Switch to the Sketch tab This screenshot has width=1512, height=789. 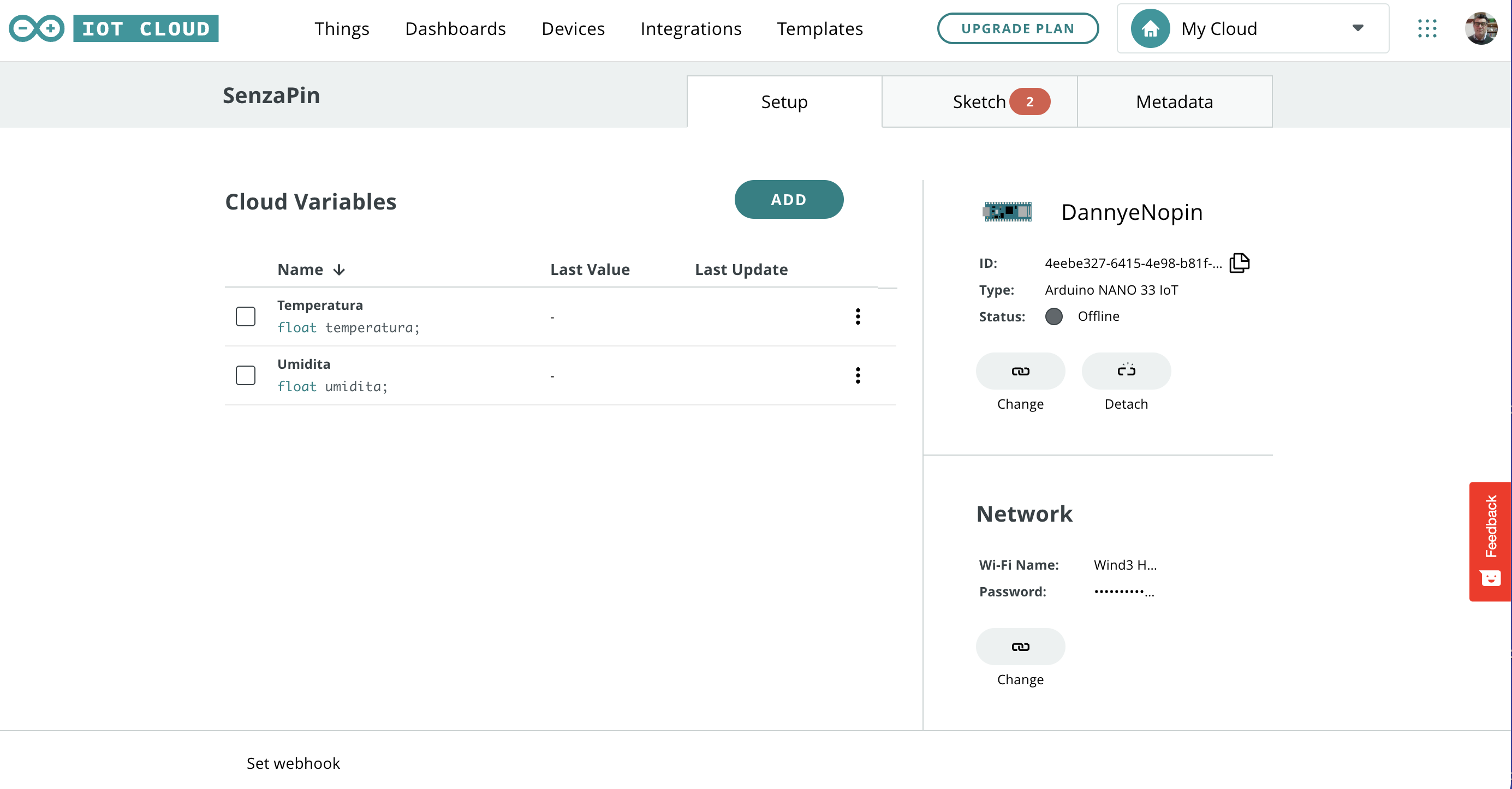pyautogui.click(x=979, y=101)
